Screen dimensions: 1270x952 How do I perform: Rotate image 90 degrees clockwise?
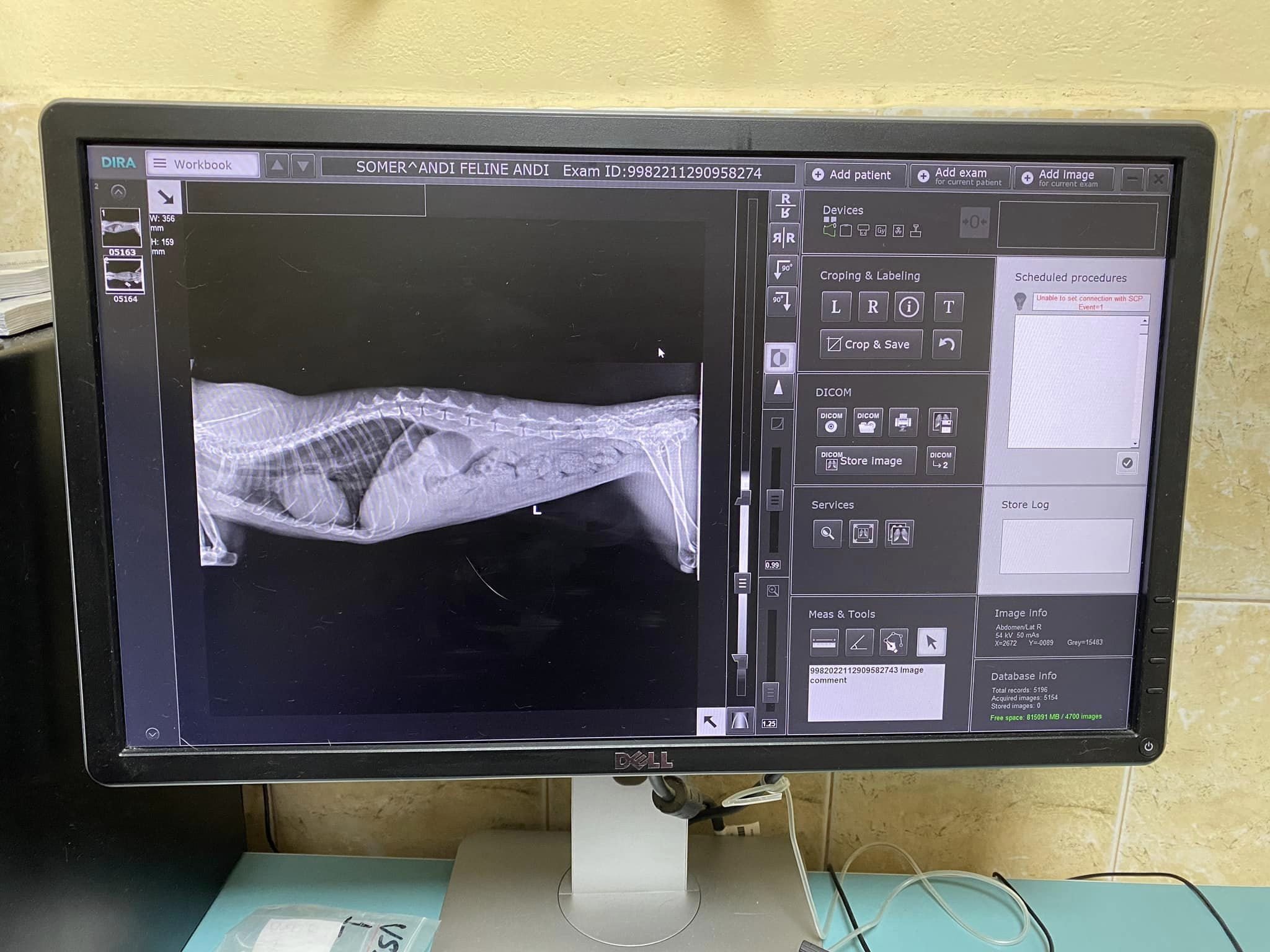click(x=781, y=302)
